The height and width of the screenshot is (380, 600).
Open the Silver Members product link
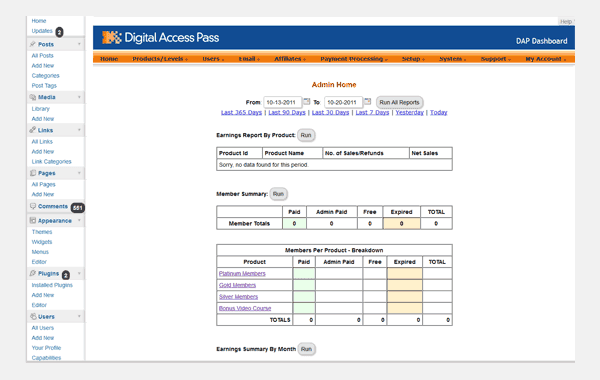[238, 297]
